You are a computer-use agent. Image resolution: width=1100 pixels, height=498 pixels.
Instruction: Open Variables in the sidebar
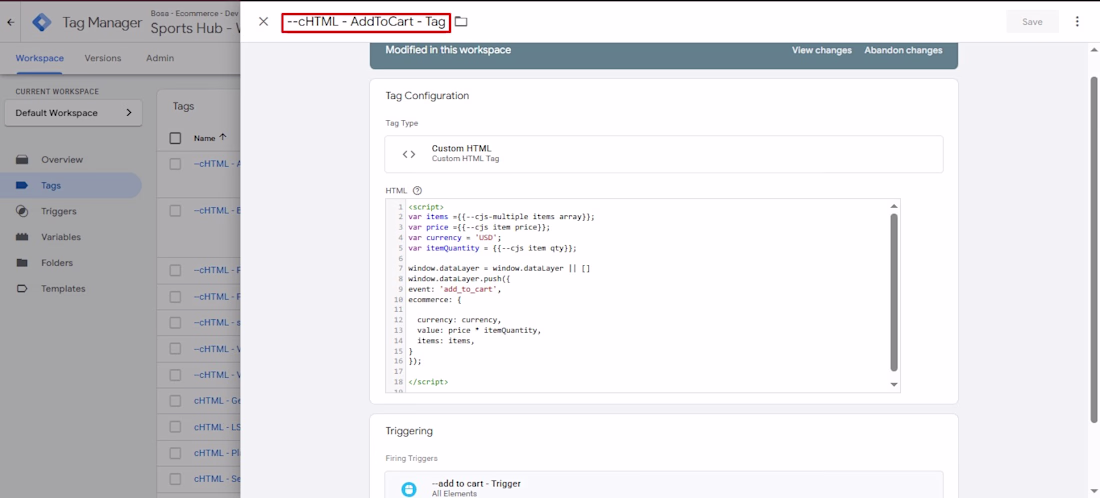tap(61, 237)
